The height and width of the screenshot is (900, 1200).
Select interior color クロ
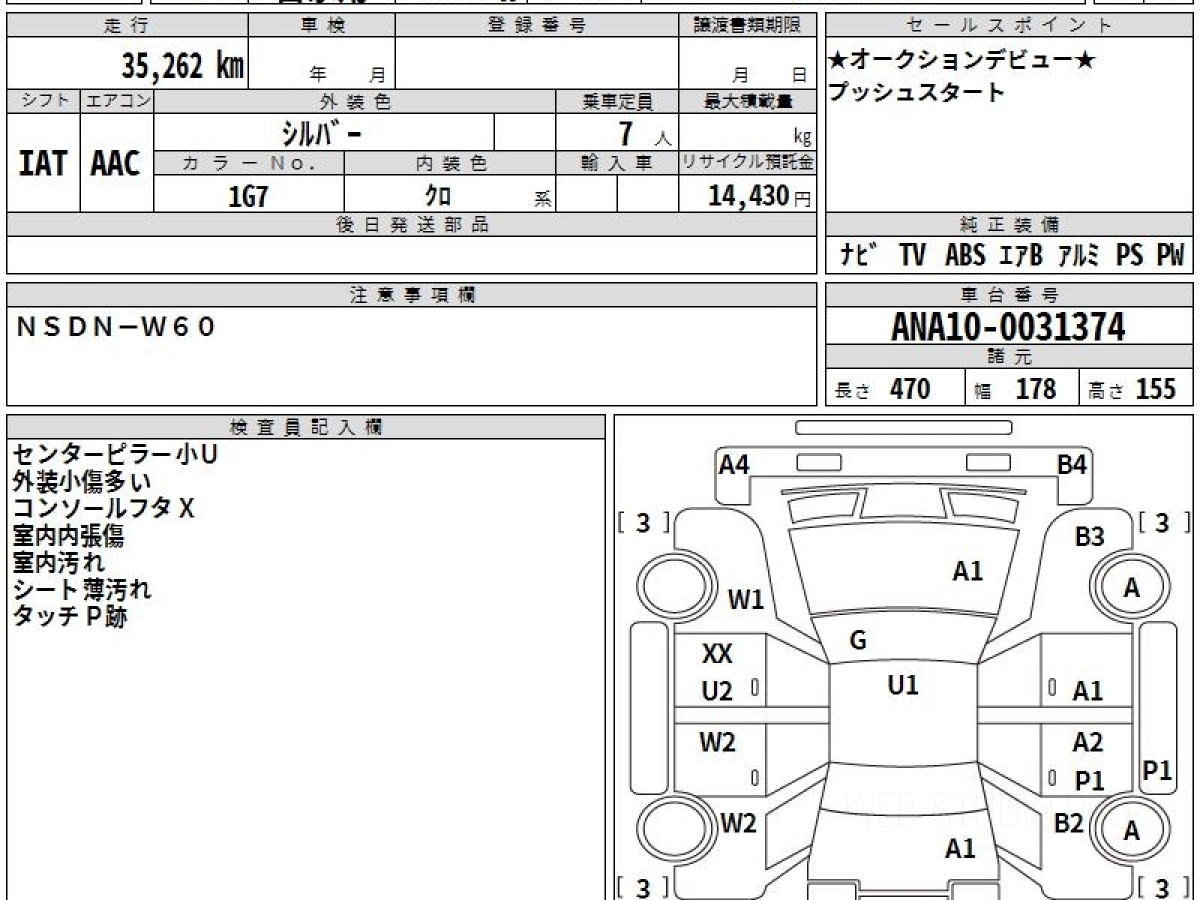pyautogui.click(x=438, y=196)
